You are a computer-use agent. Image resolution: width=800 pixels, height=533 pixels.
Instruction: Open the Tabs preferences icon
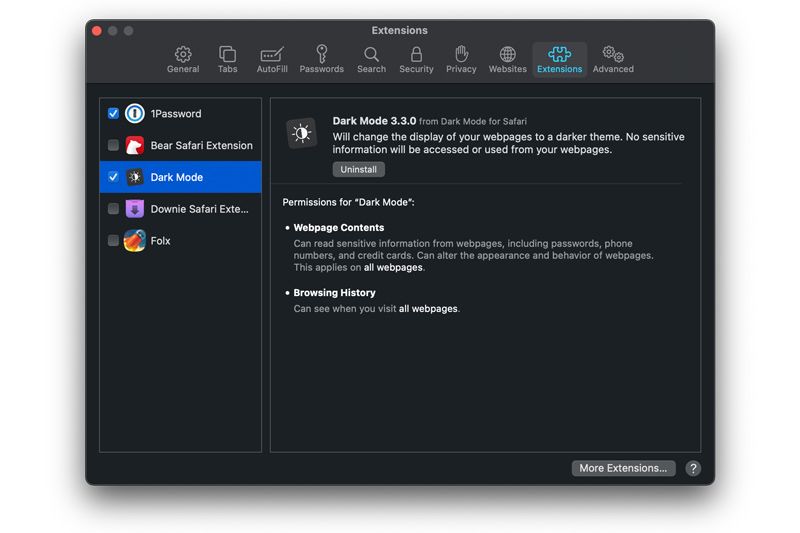(227, 54)
